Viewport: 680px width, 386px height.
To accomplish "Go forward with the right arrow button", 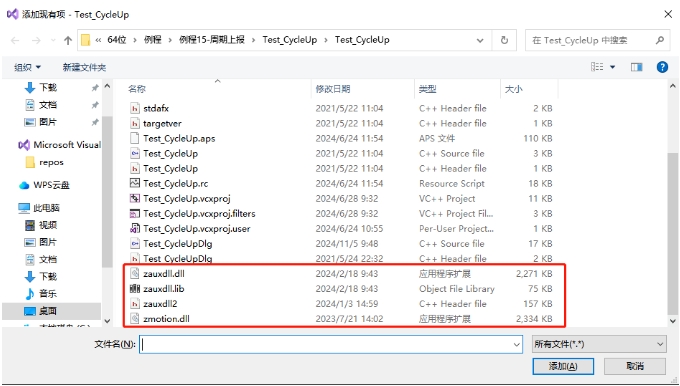I will point(36,40).
